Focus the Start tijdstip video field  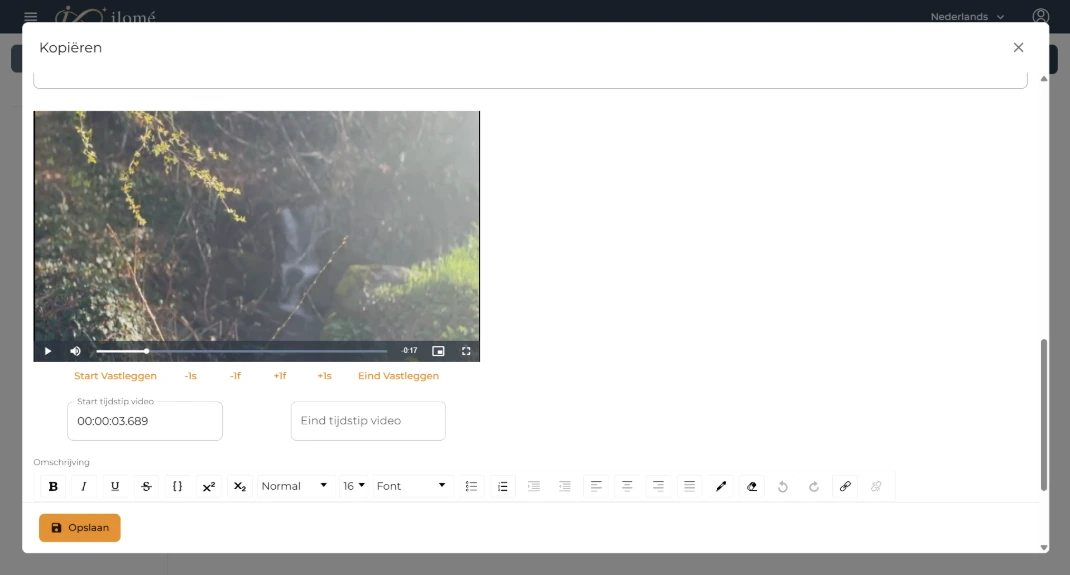coord(145,421)
